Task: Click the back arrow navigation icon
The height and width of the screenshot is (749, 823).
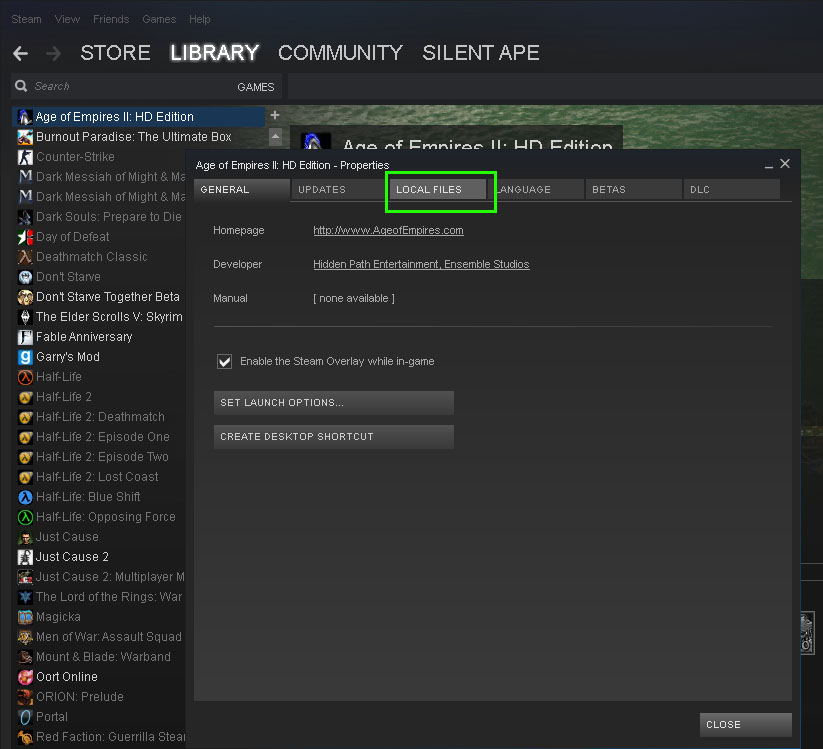Action: pyautogui.click(x=20, y=53)
